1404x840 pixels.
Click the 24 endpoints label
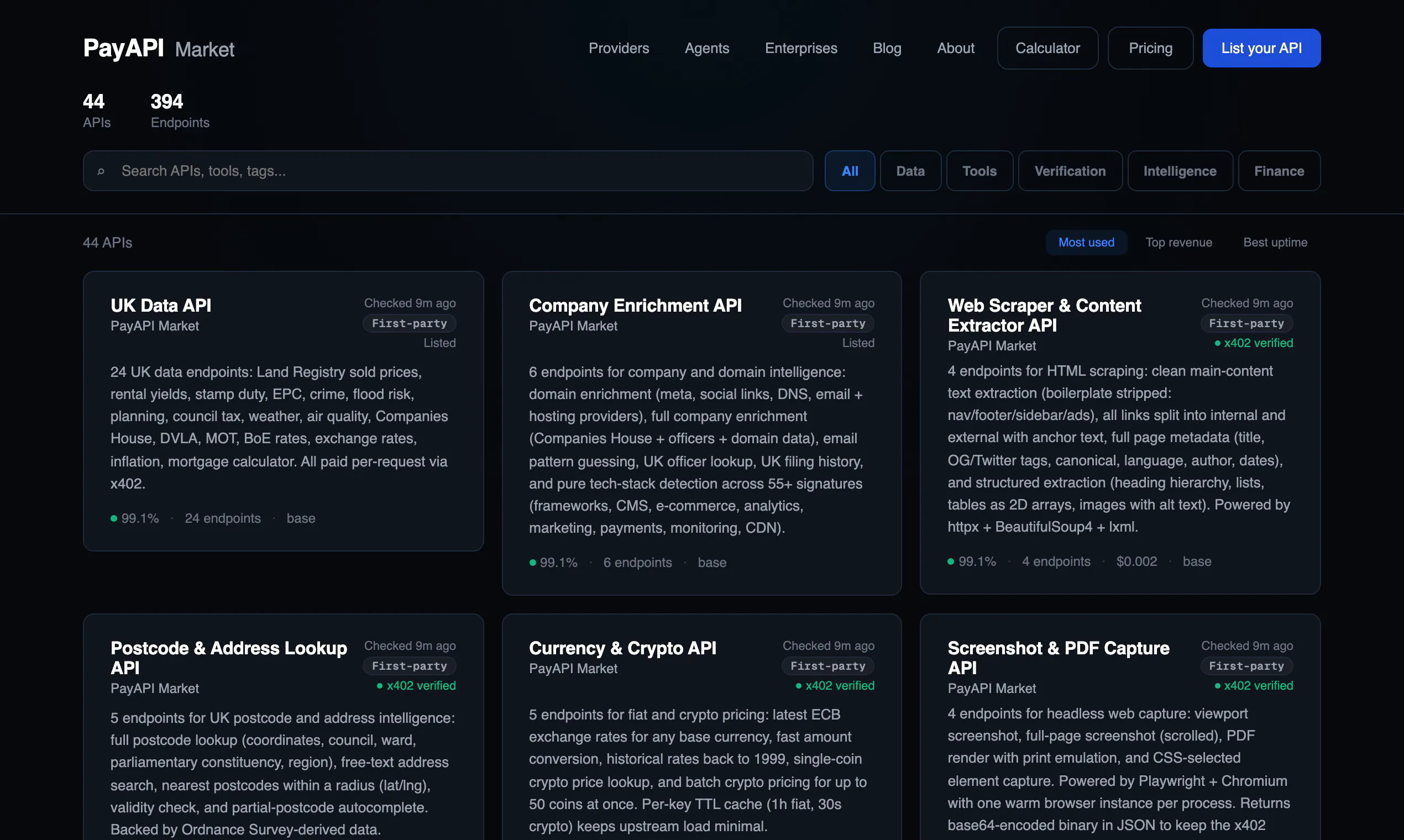click(x=223, y=518)
